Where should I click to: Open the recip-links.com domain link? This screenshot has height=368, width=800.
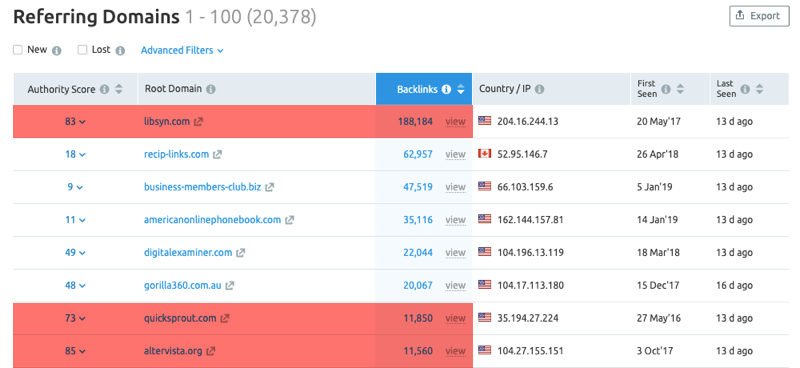pos(177,154)
